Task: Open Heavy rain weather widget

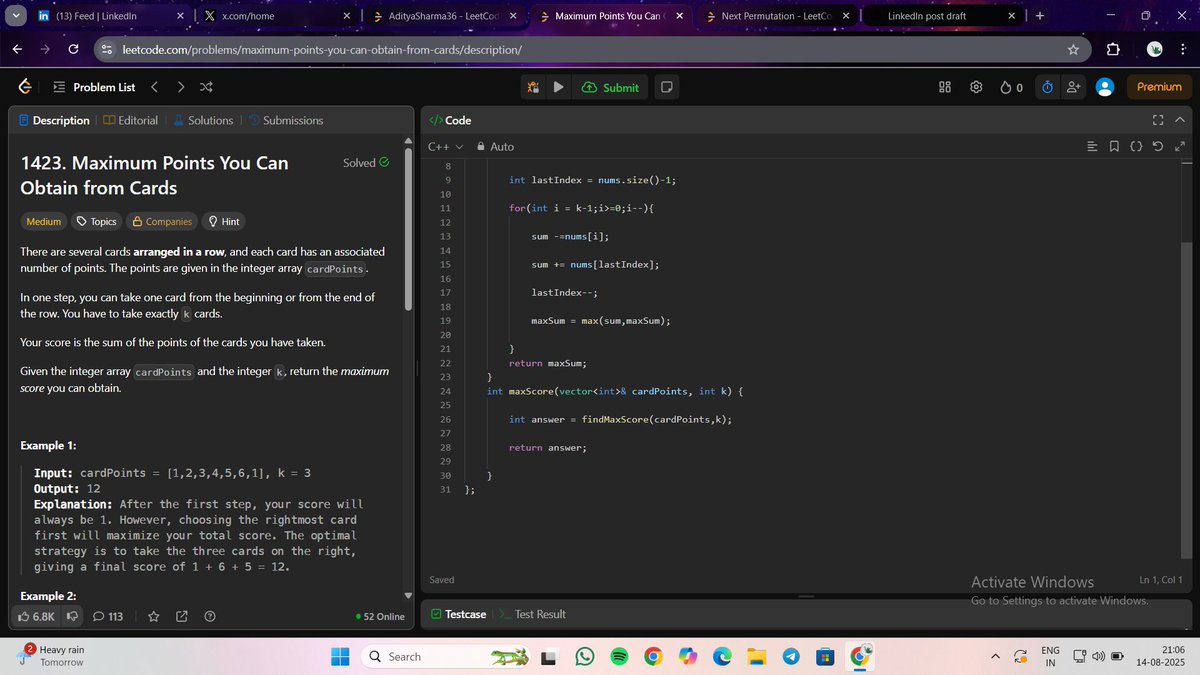Action: [50, 656]
